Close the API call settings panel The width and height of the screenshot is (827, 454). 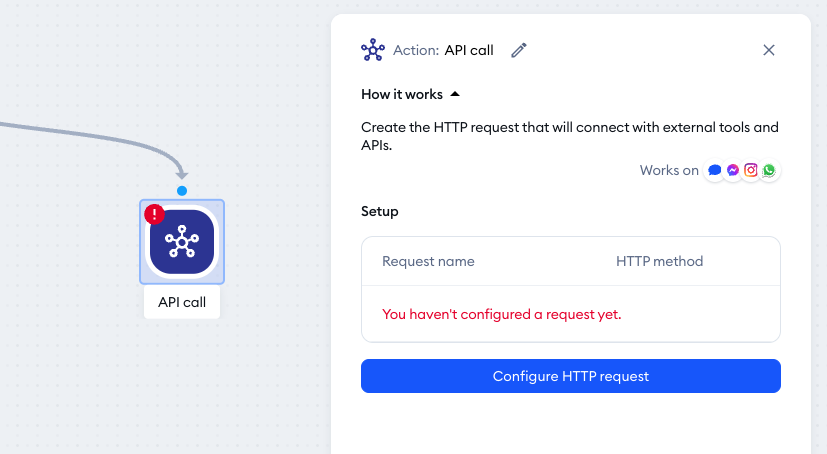click(x=768, y=50)
